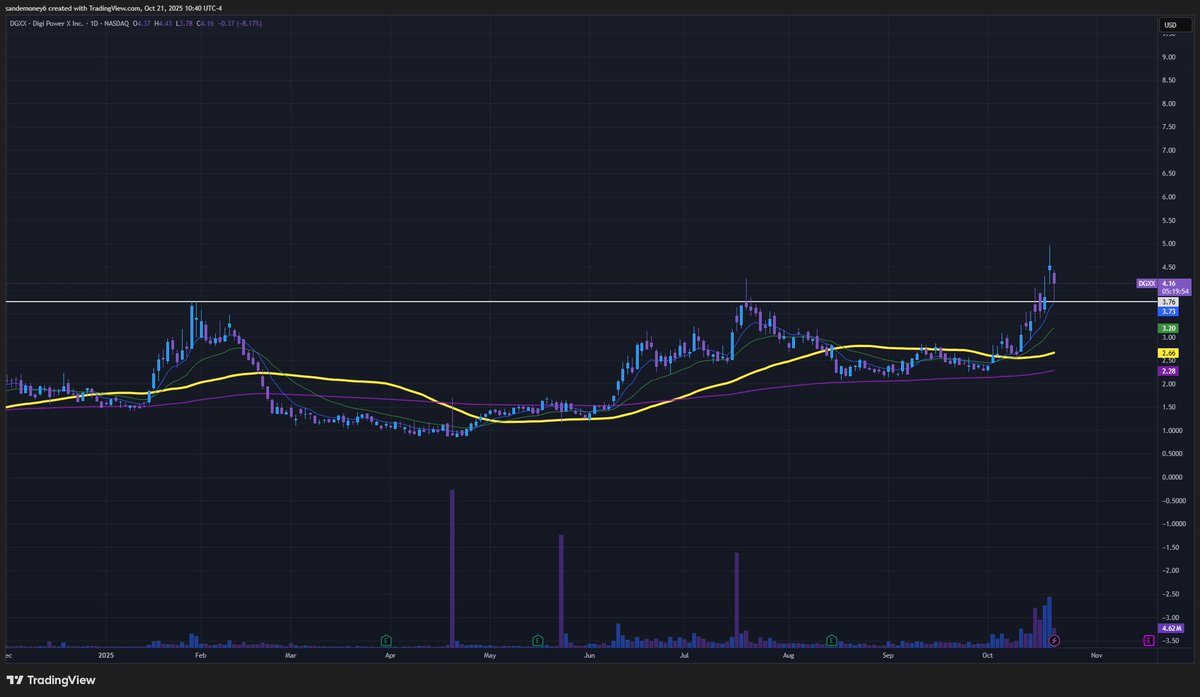Select the green earnings "E" marker below April
Image resolution: width=1200 pixels, height=697 pixels.
click(386, 641)
